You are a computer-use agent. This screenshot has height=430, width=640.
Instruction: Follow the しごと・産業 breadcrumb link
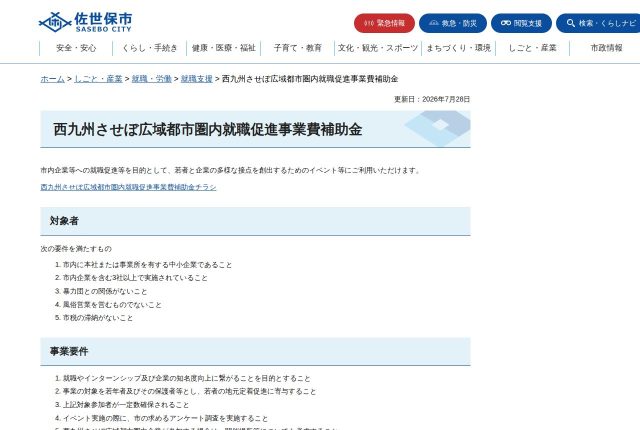(x=98, y=79)
